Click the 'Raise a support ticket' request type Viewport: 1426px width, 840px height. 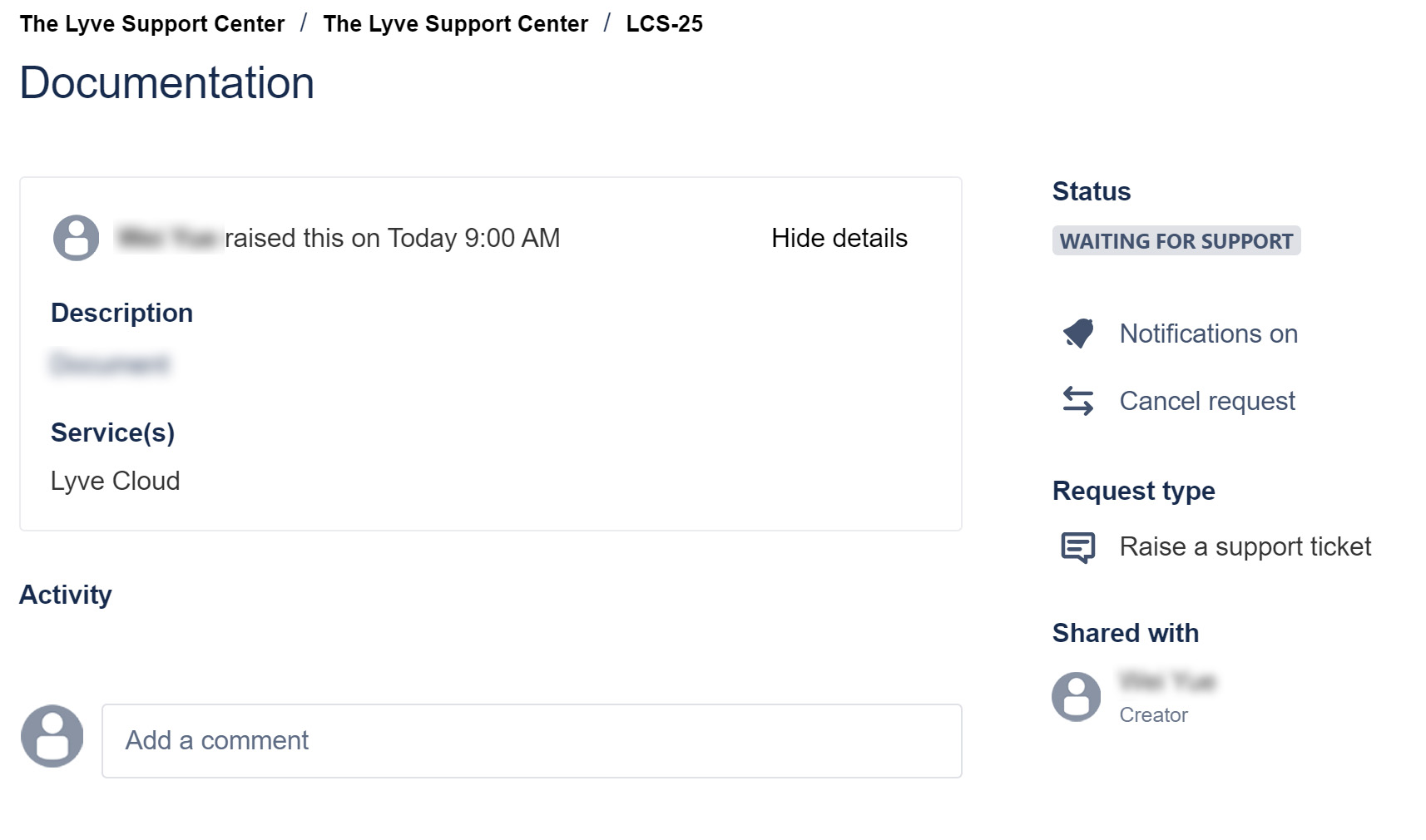(1245, 546)
